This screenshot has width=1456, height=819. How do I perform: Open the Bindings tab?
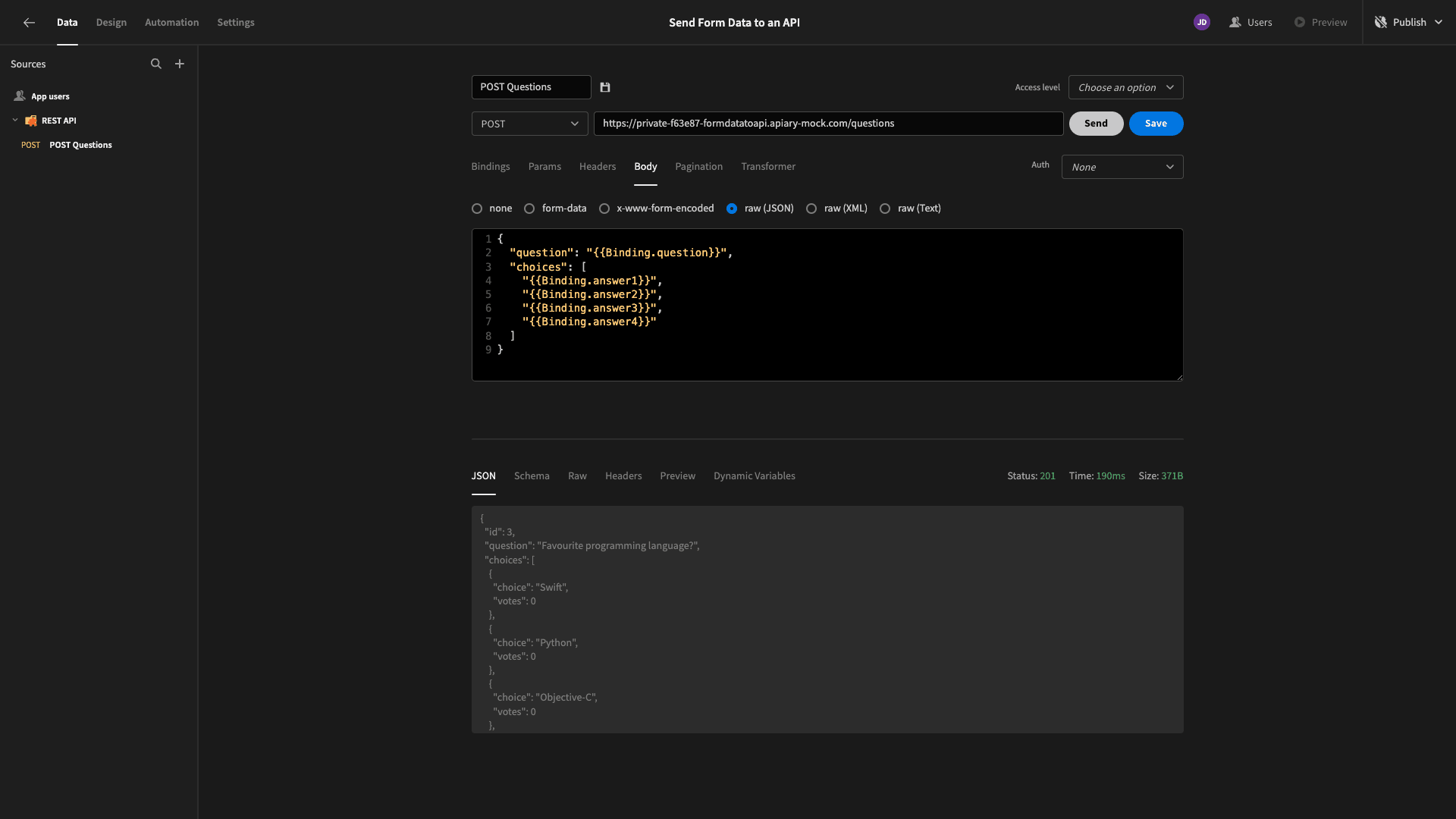491,167
